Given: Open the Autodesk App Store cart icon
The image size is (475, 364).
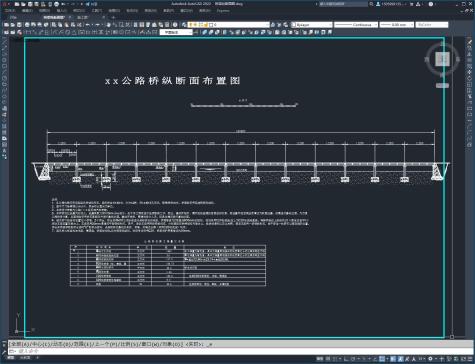Looking at the screenshot, I should point(412,4).
